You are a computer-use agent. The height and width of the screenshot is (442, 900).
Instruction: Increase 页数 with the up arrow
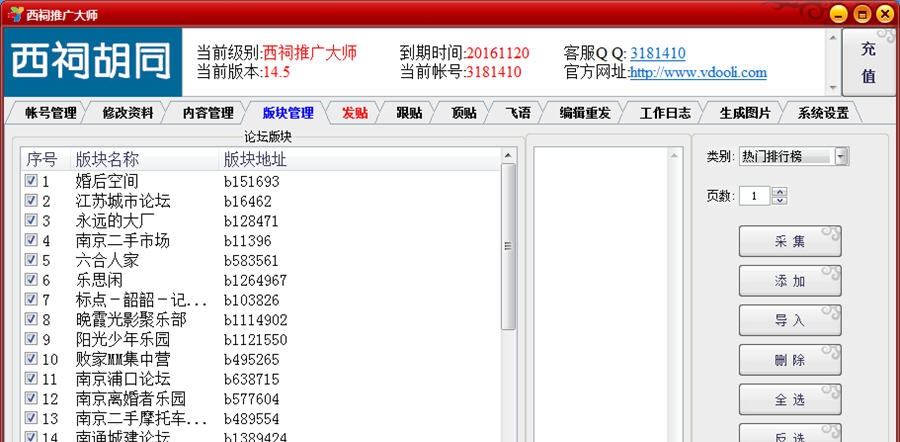(779, 192)
